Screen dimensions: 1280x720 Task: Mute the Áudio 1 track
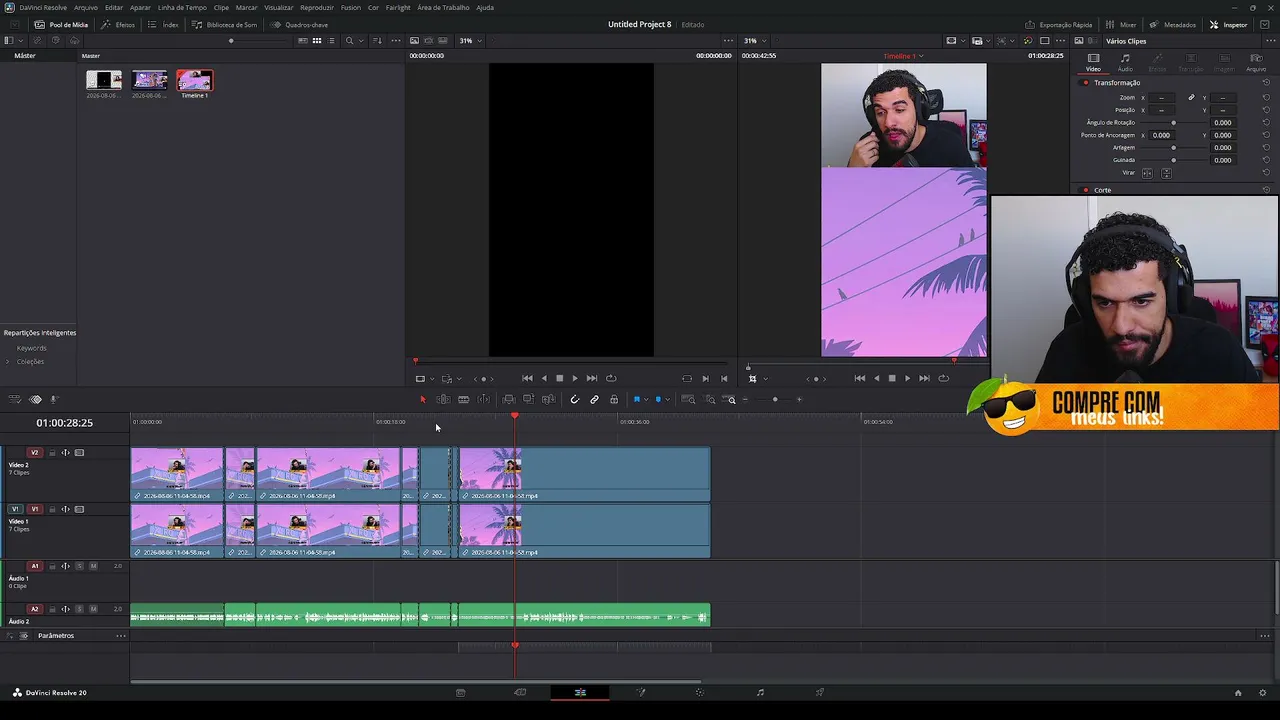(93, 566)
